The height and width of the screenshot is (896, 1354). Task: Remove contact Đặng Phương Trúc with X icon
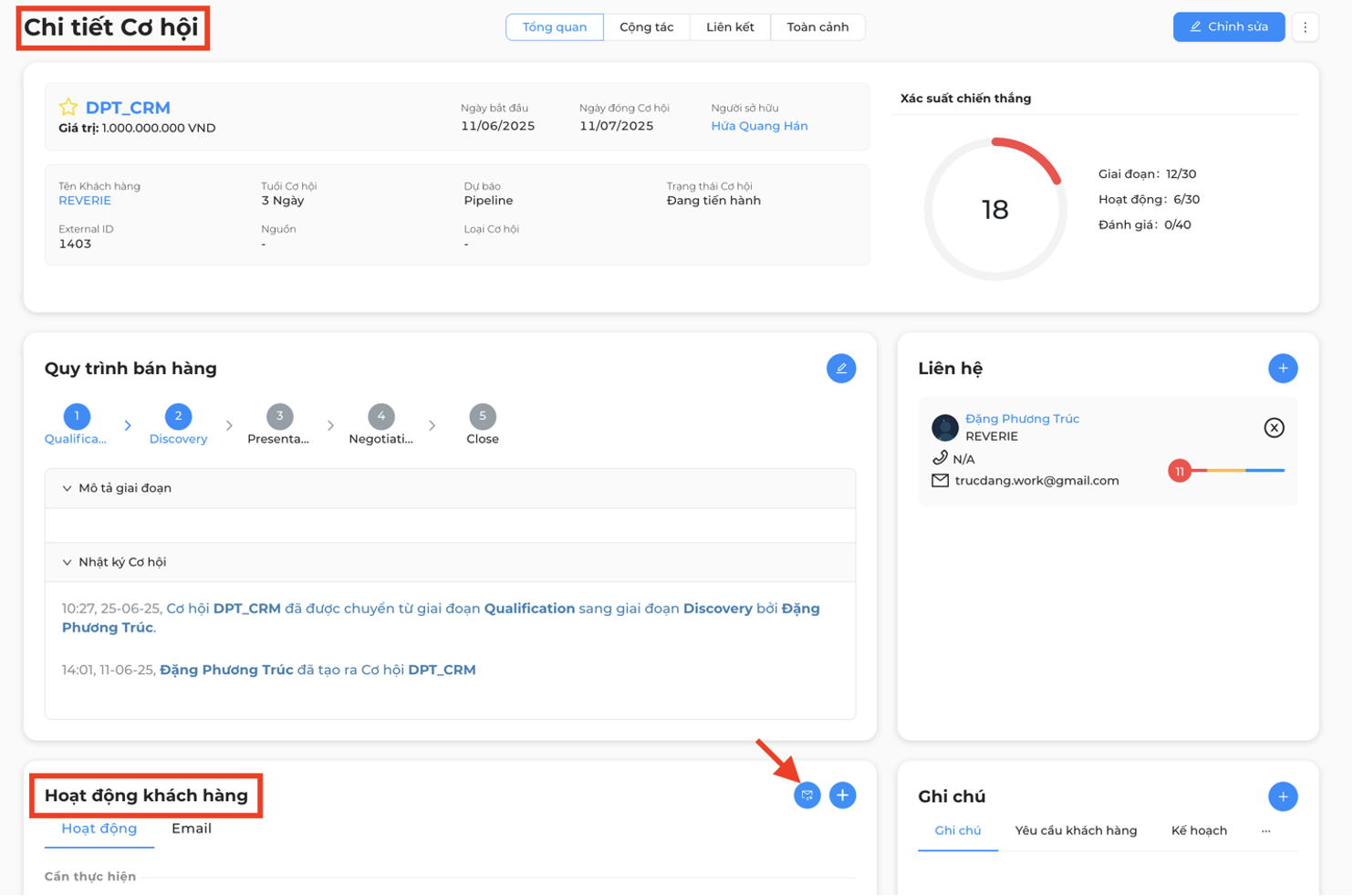(1275, 428)
